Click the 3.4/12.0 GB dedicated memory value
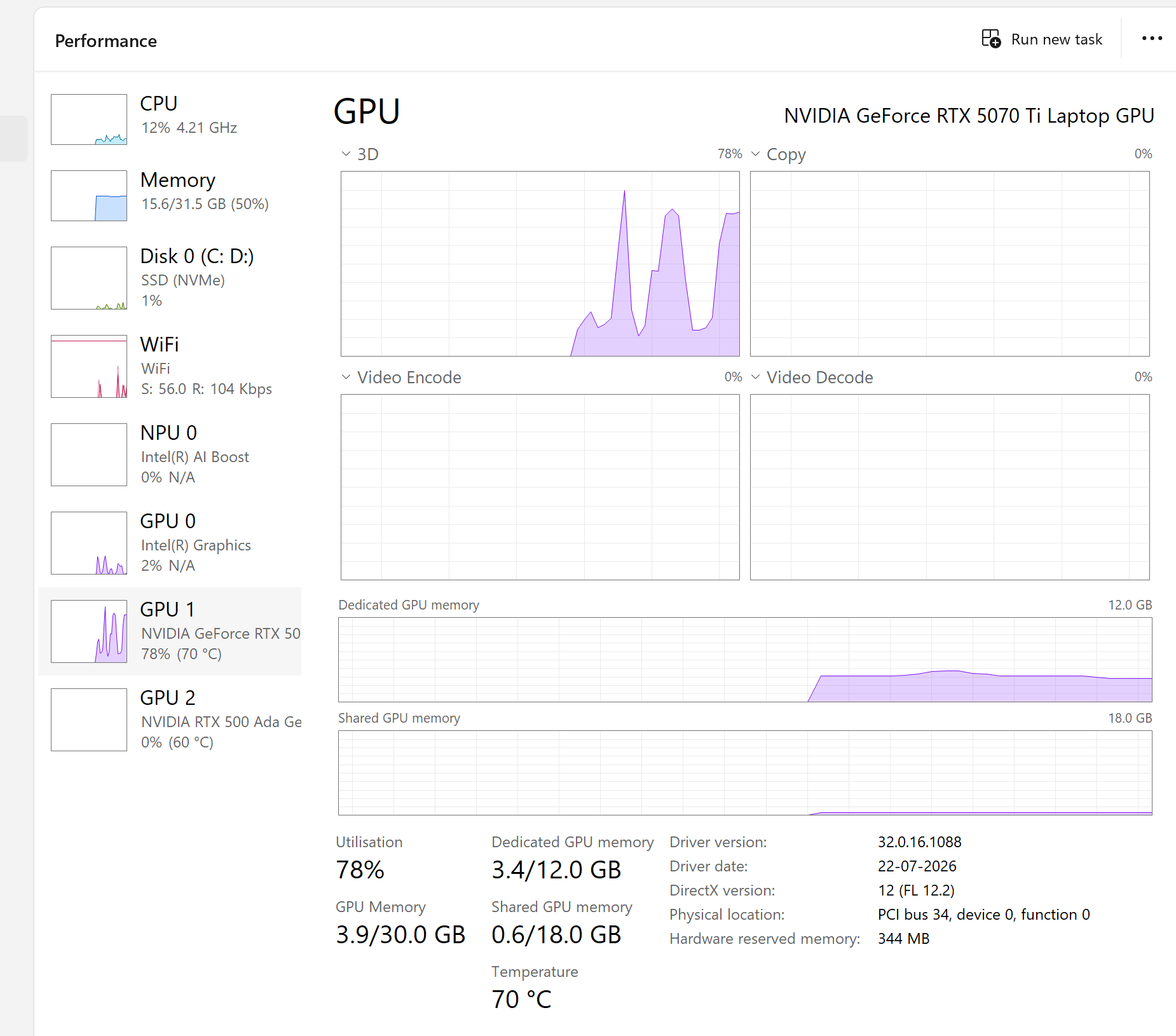This screenshot has height=1036, width=1176. pyautogui.click(x=556, y=870)
